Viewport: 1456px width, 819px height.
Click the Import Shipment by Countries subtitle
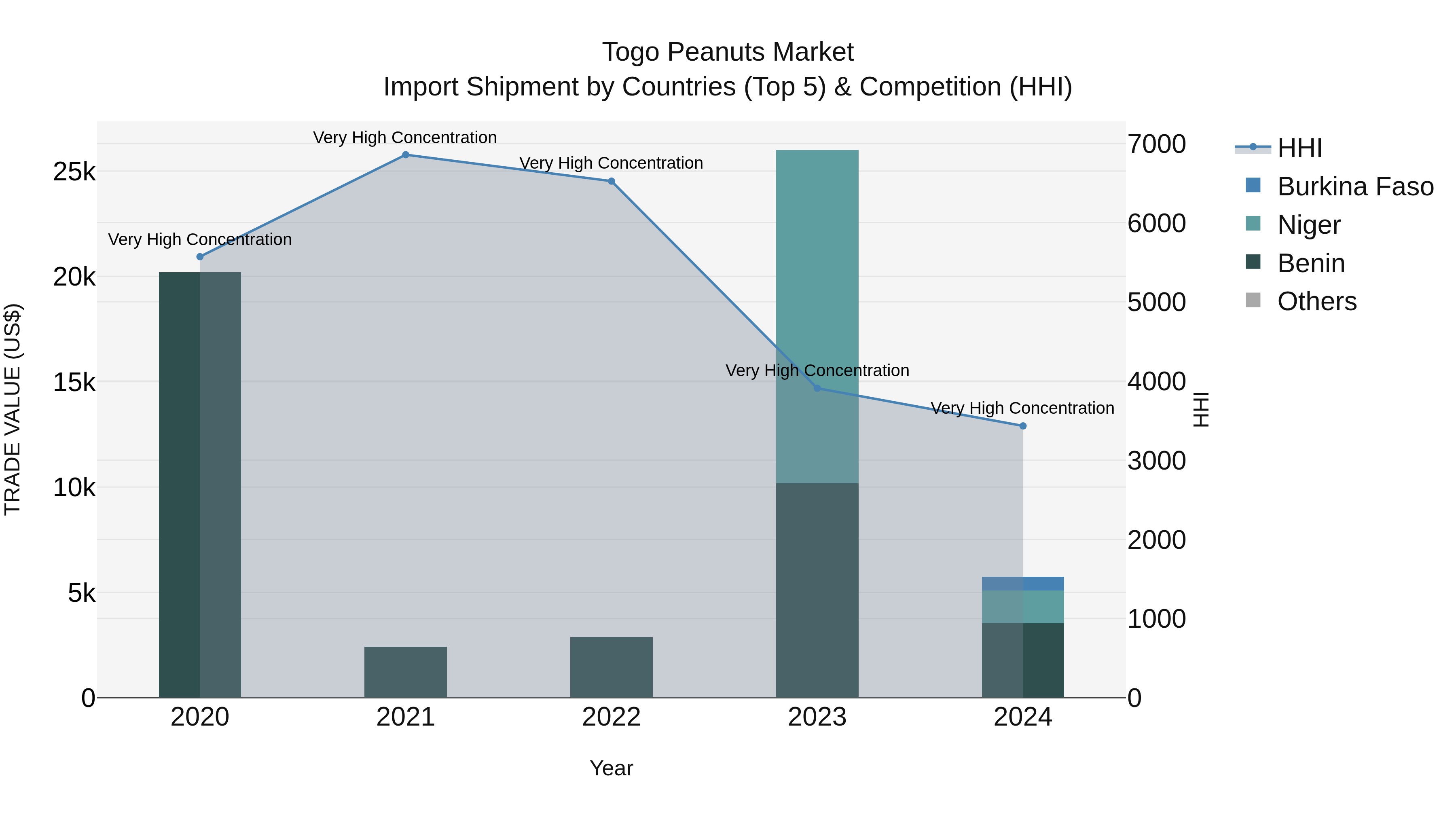[x=728, y=87]
